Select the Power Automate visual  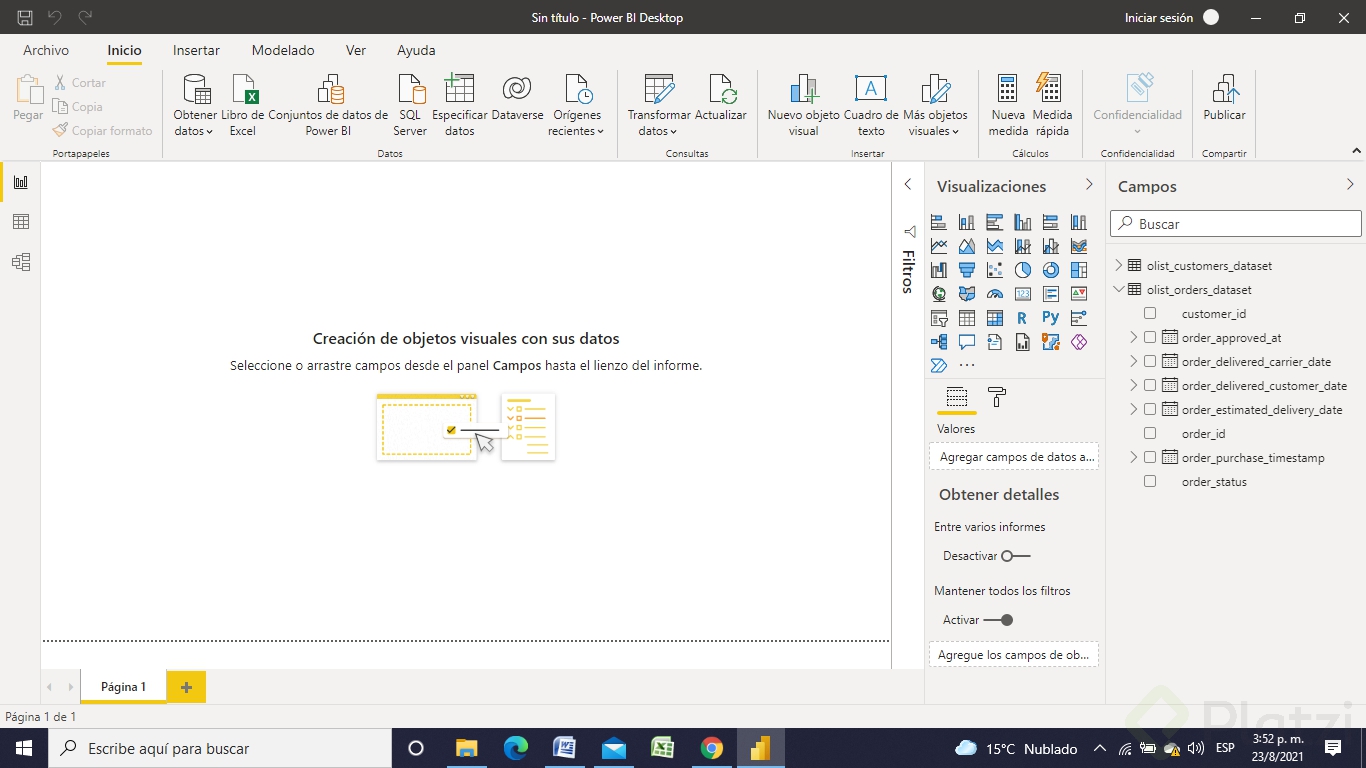tap(938, 366)
